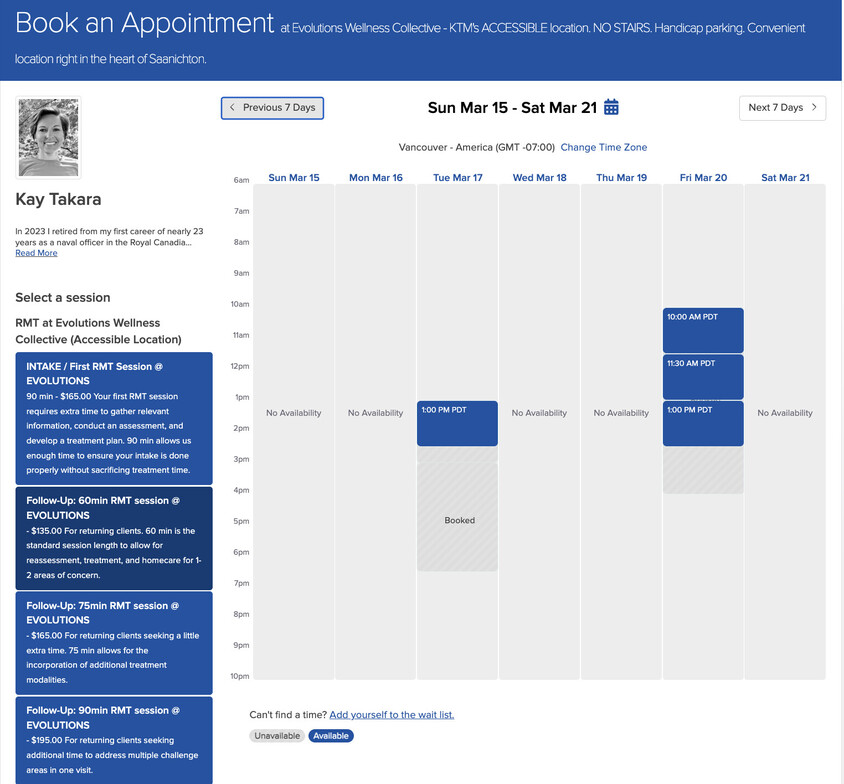Expand bio with Read More link
Image resolution: width=844 pixels, height=784 pixels.
pos(36,253)
